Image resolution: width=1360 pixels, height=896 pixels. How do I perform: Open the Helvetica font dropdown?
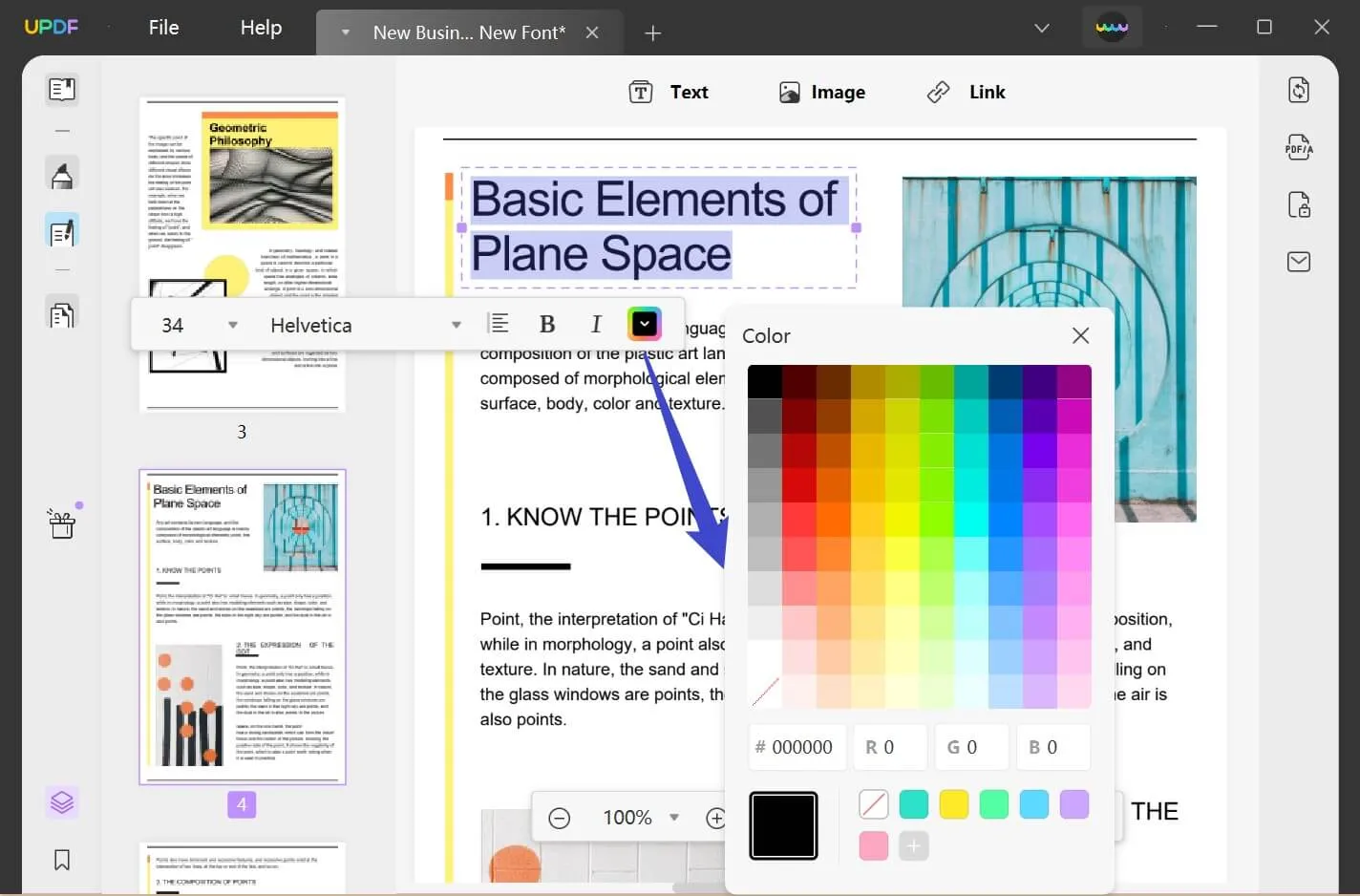456,325
